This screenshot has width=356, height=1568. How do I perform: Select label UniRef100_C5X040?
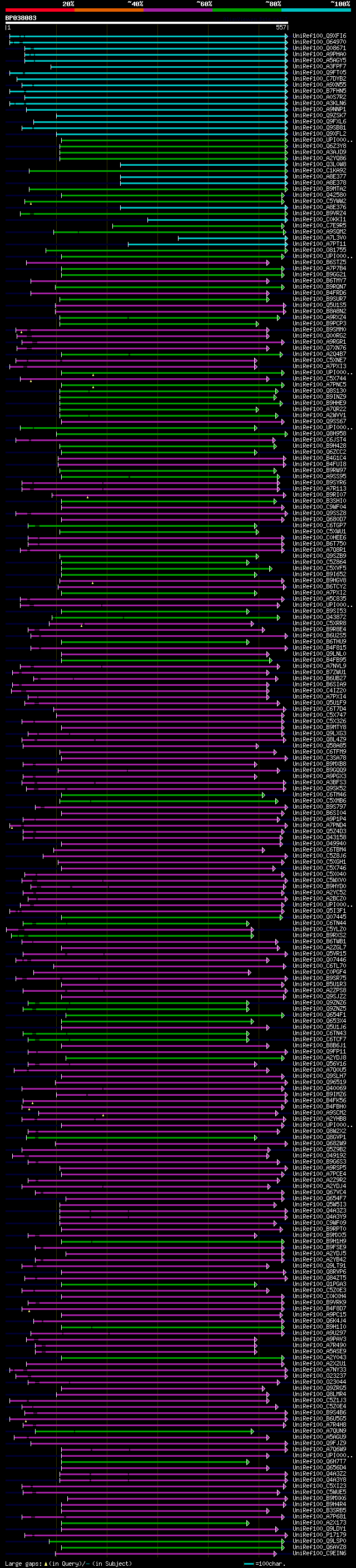(x=319, y=874)
